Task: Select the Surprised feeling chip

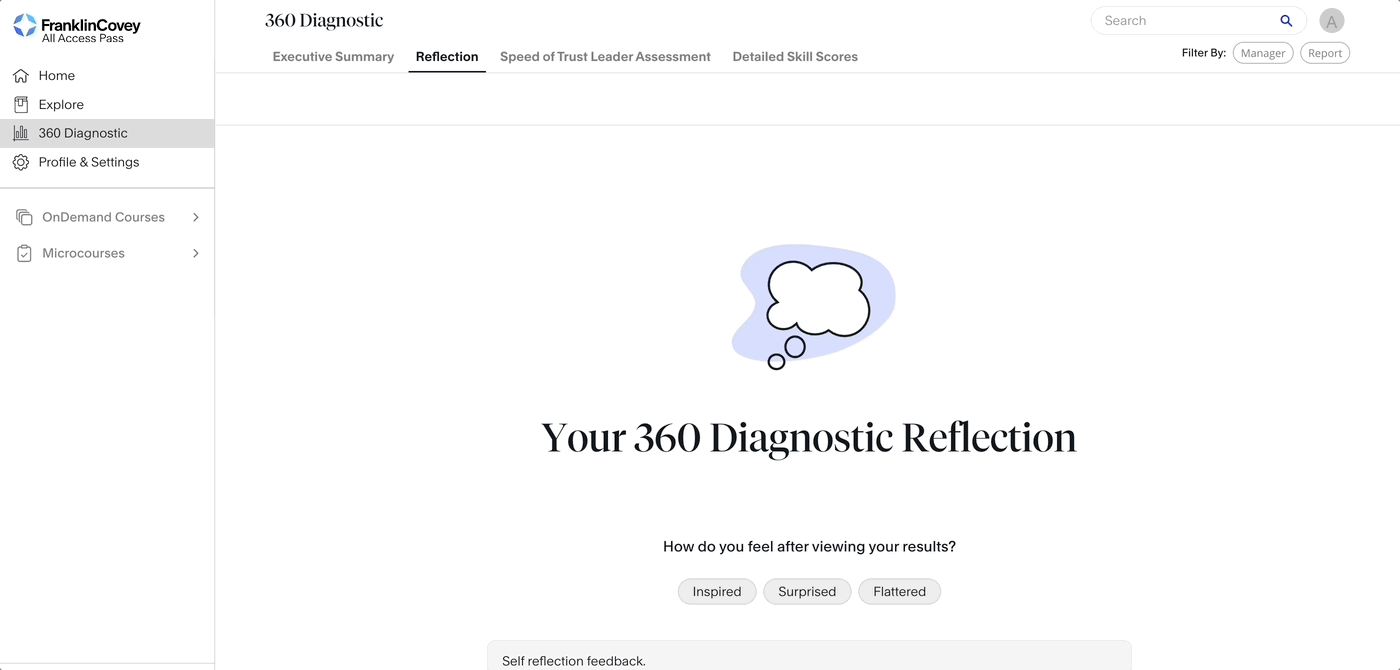Action: pos(807,592)
